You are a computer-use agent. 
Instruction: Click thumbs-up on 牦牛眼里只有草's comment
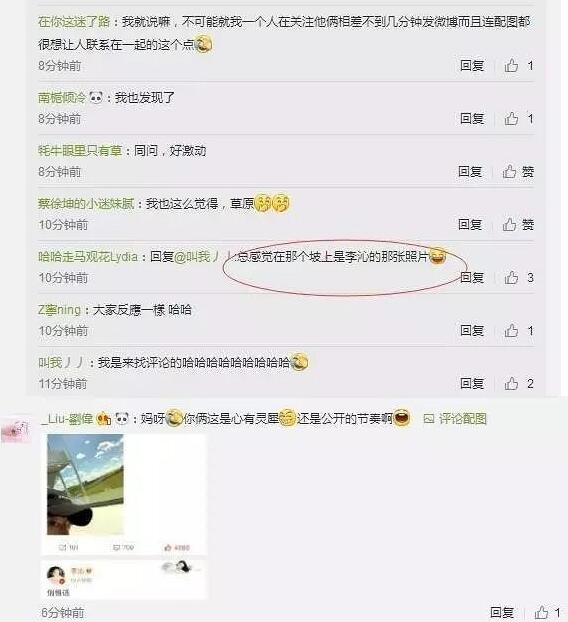[x=518, y=172]
